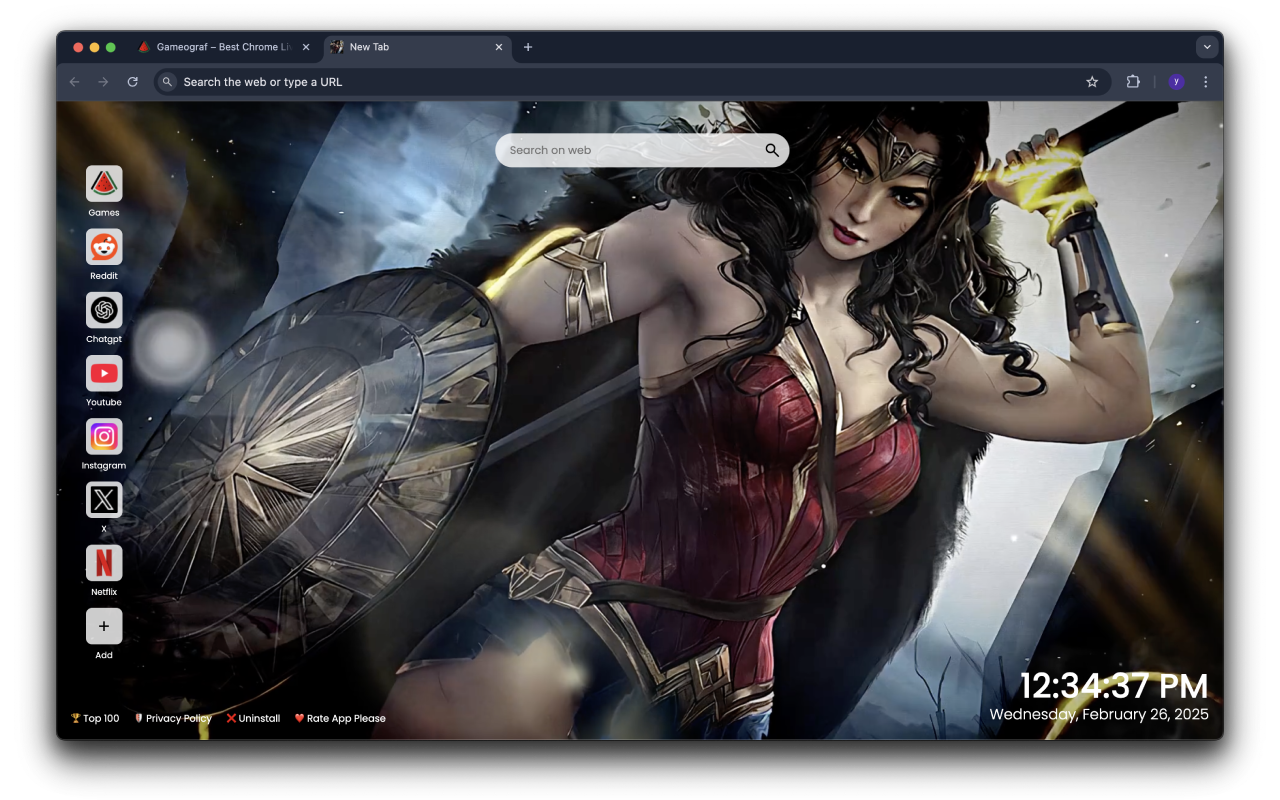Reload the current page
The width and height of the screenshot is (1280, 800).
(133, 82)
